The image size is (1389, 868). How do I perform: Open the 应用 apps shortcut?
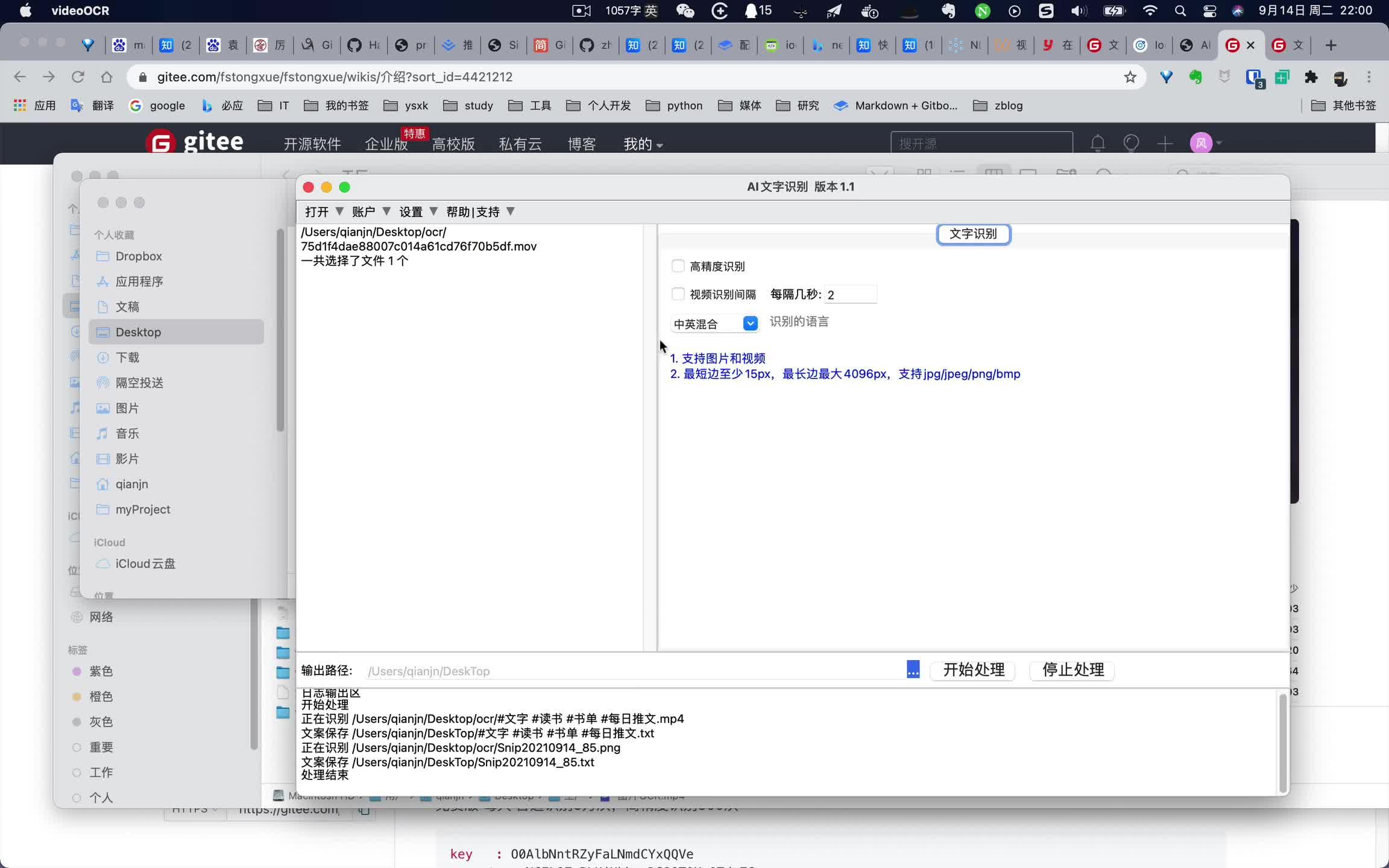(x=34, y=105)
